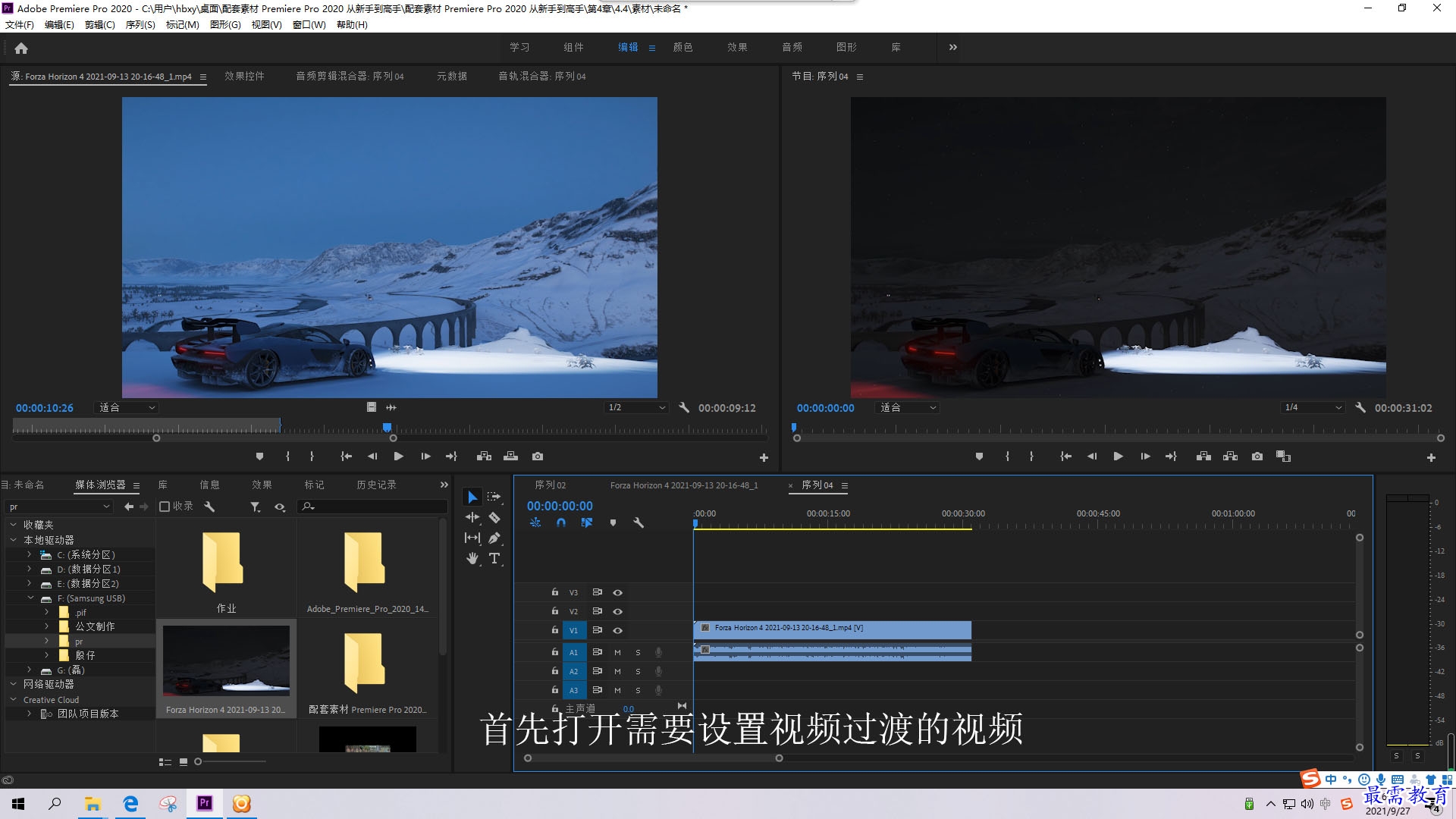Open the 历史记录 panel tab
Viewport: 1456px width, 819px height.
(376, 485)
